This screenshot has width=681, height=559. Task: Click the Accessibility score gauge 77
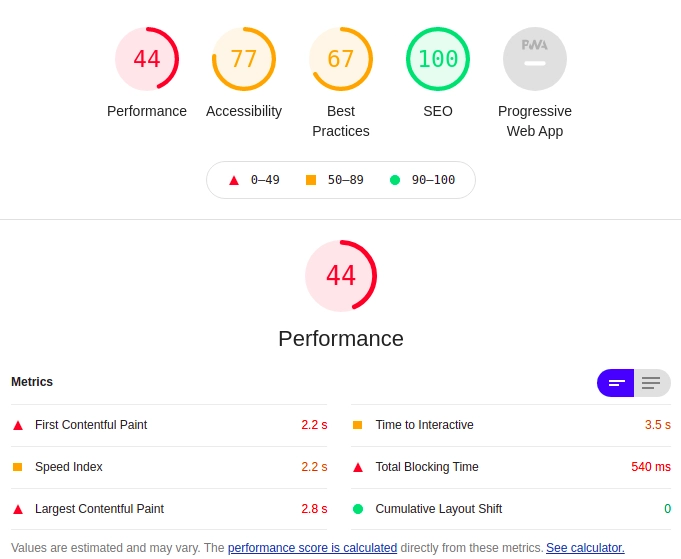[x=244, y=59]
